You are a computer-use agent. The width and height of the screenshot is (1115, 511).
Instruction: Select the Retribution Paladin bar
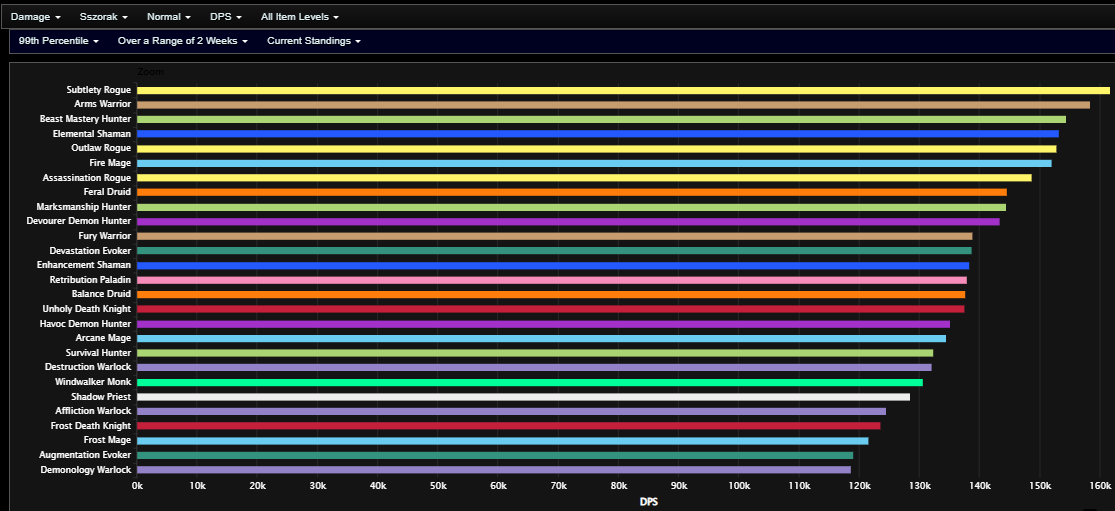[x=552, y=279]
